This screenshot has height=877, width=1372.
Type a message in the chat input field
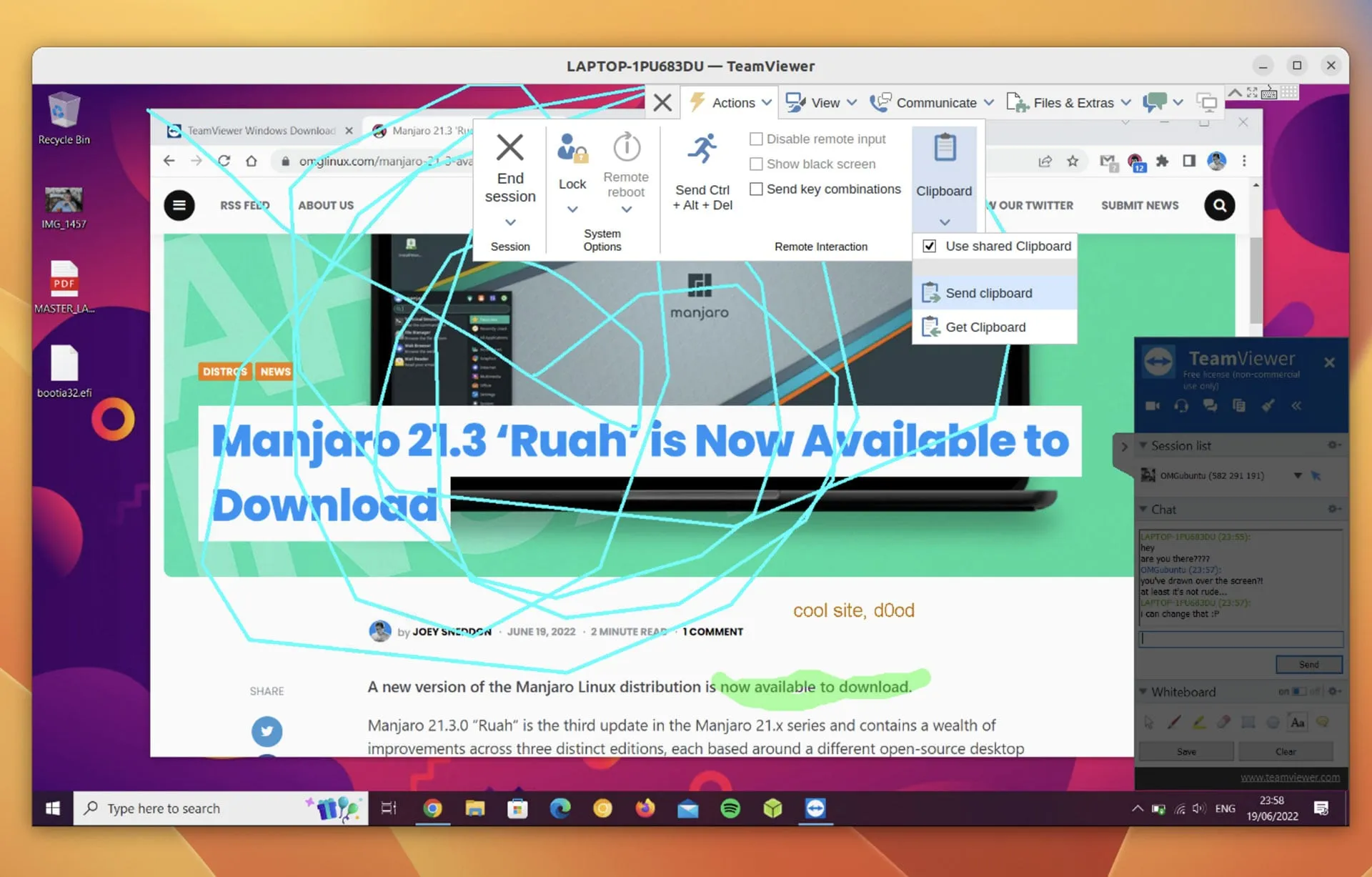(x=1241, y=639)
